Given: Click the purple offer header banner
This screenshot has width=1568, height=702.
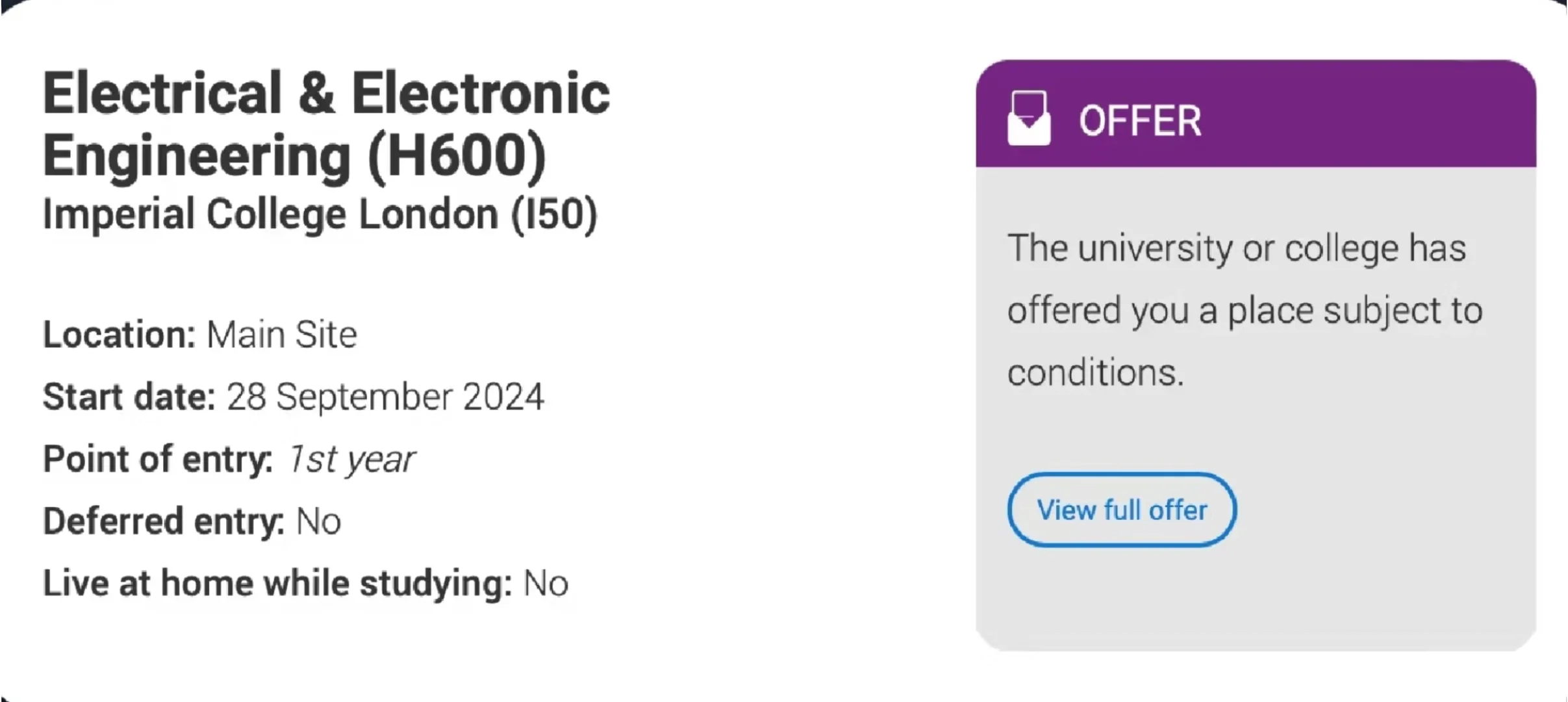Looking at the screenshot, I should coord(1256,114).
